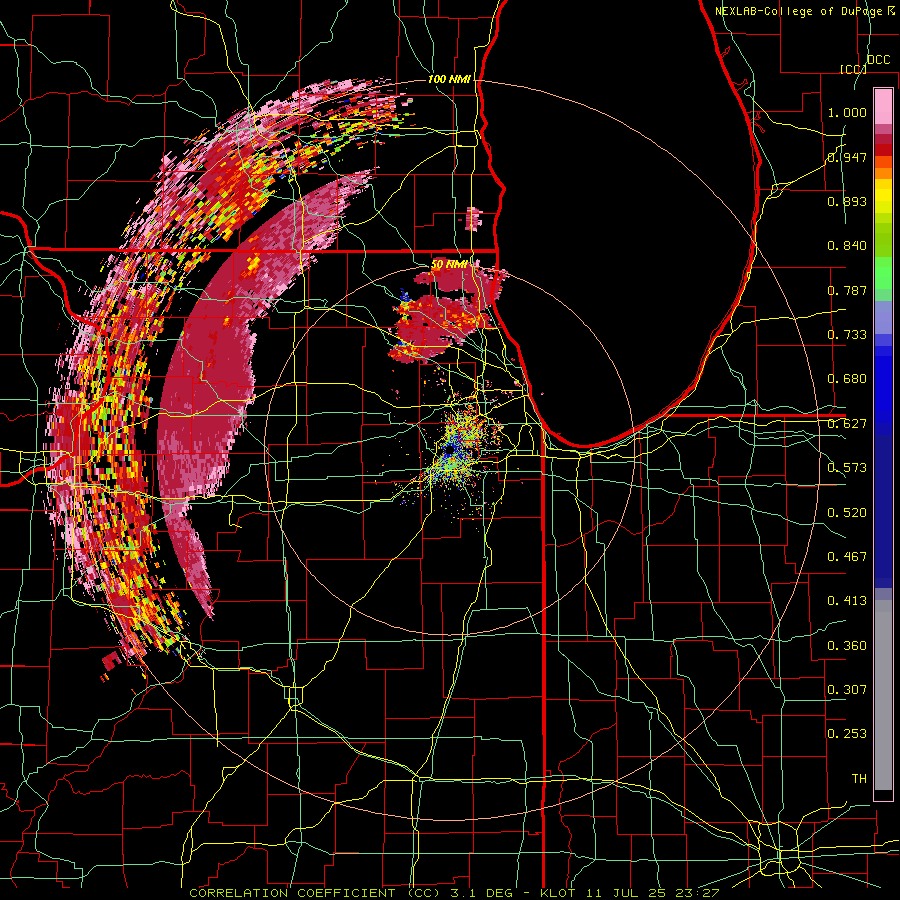Click the gray bottom segment of the color bar
This screenshot has height=900, width=900.
883,695
